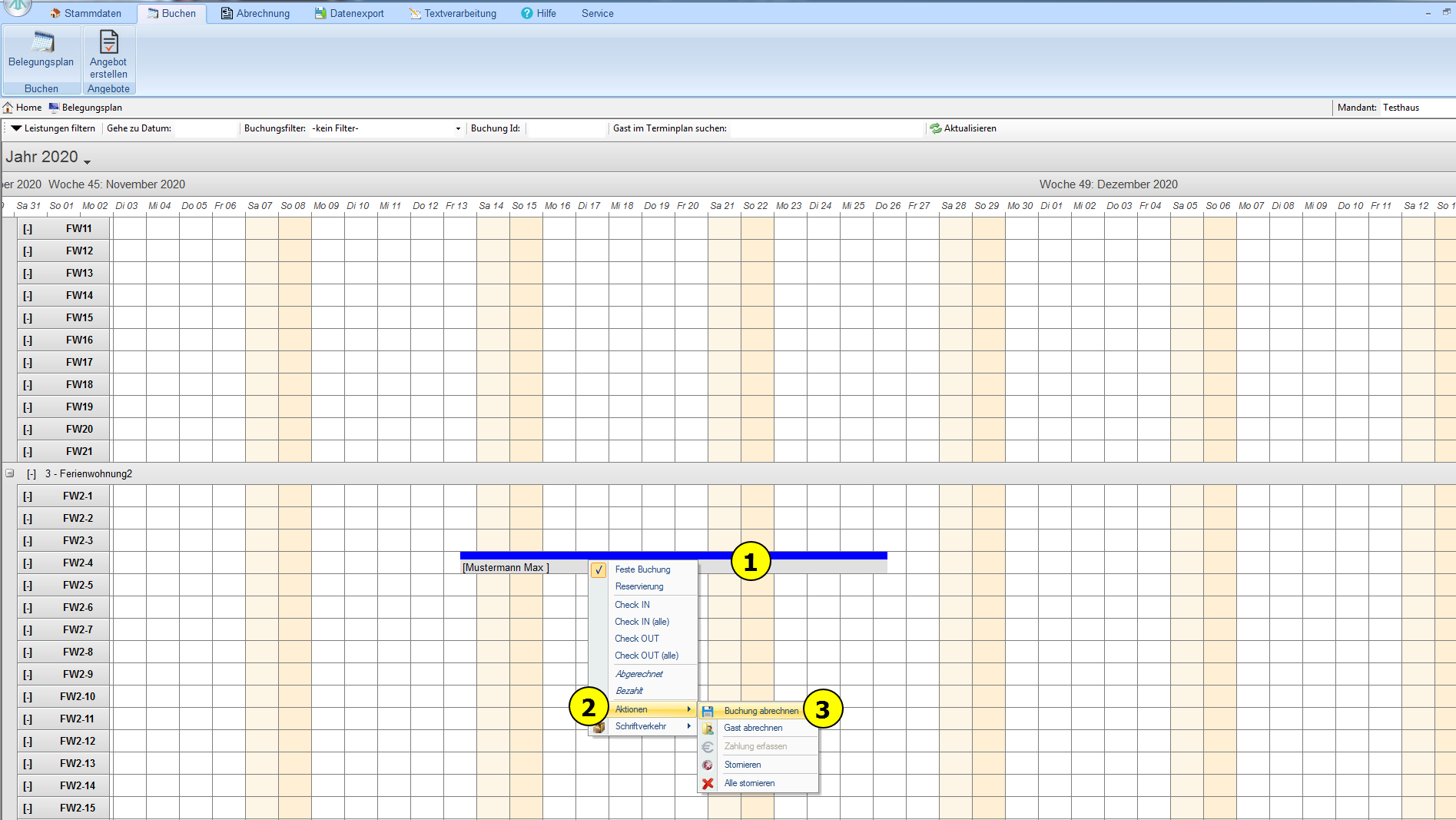
Task: Toggle the Feste Buchung checkmark
Action: coord(599,569)
